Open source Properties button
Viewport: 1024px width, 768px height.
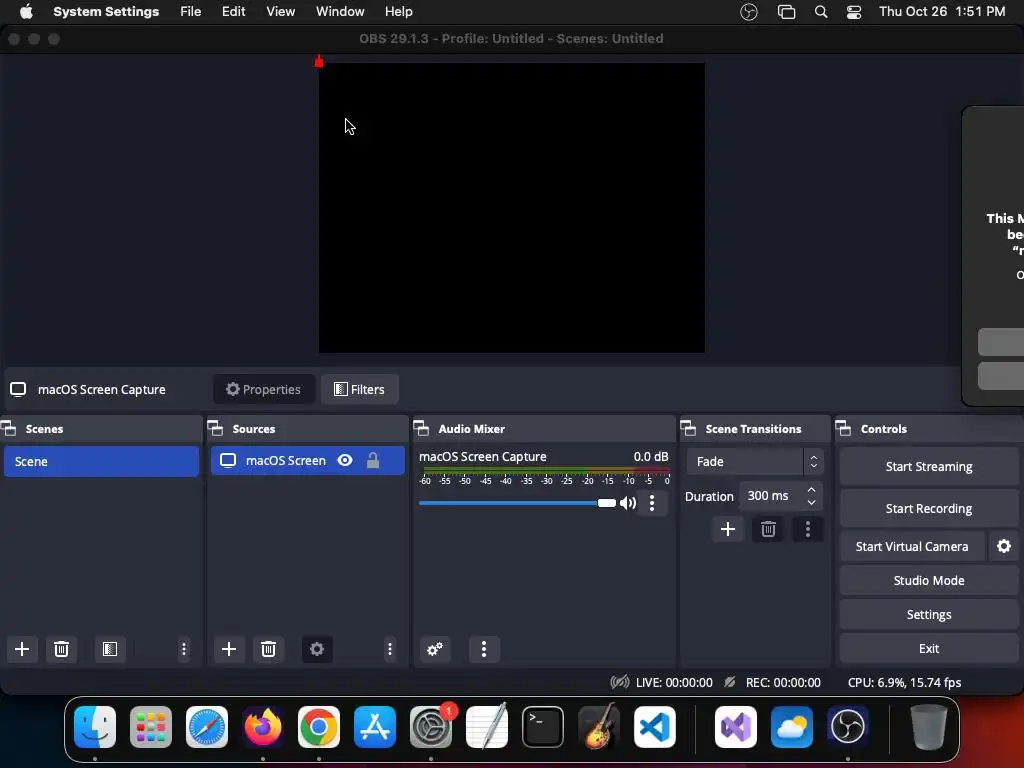[264, 389]
